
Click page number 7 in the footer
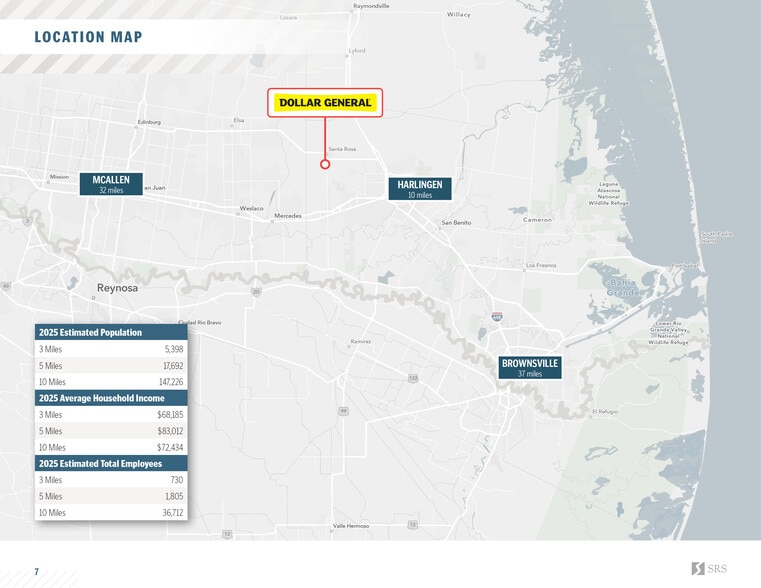(36, 572)
